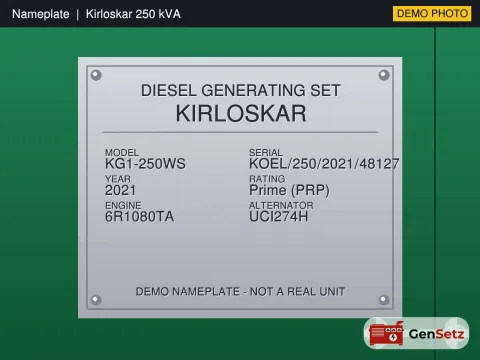
Task: Click the "Nameplate" title text
Action: pyautogui.click(x=41, y=14)
